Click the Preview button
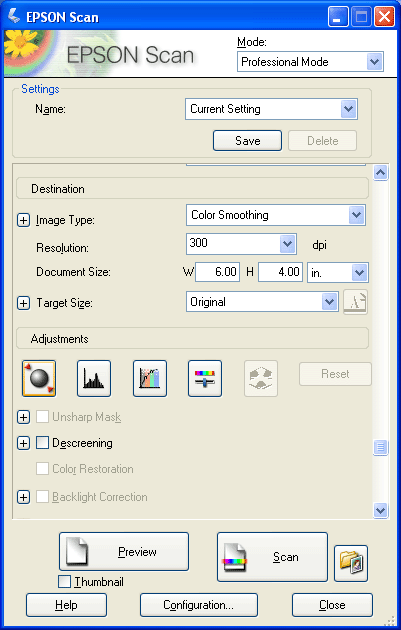 [124, 552]
